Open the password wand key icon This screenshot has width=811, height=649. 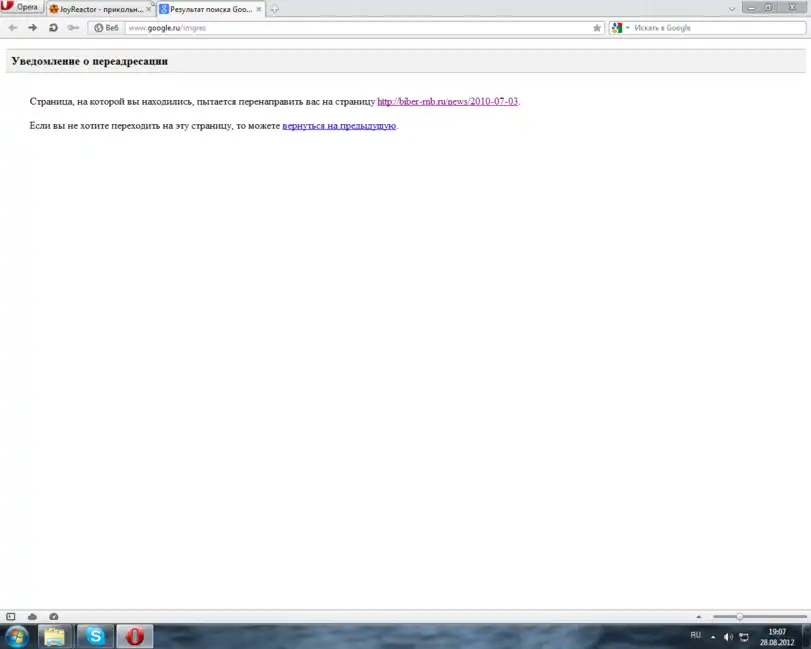[73, 28]
